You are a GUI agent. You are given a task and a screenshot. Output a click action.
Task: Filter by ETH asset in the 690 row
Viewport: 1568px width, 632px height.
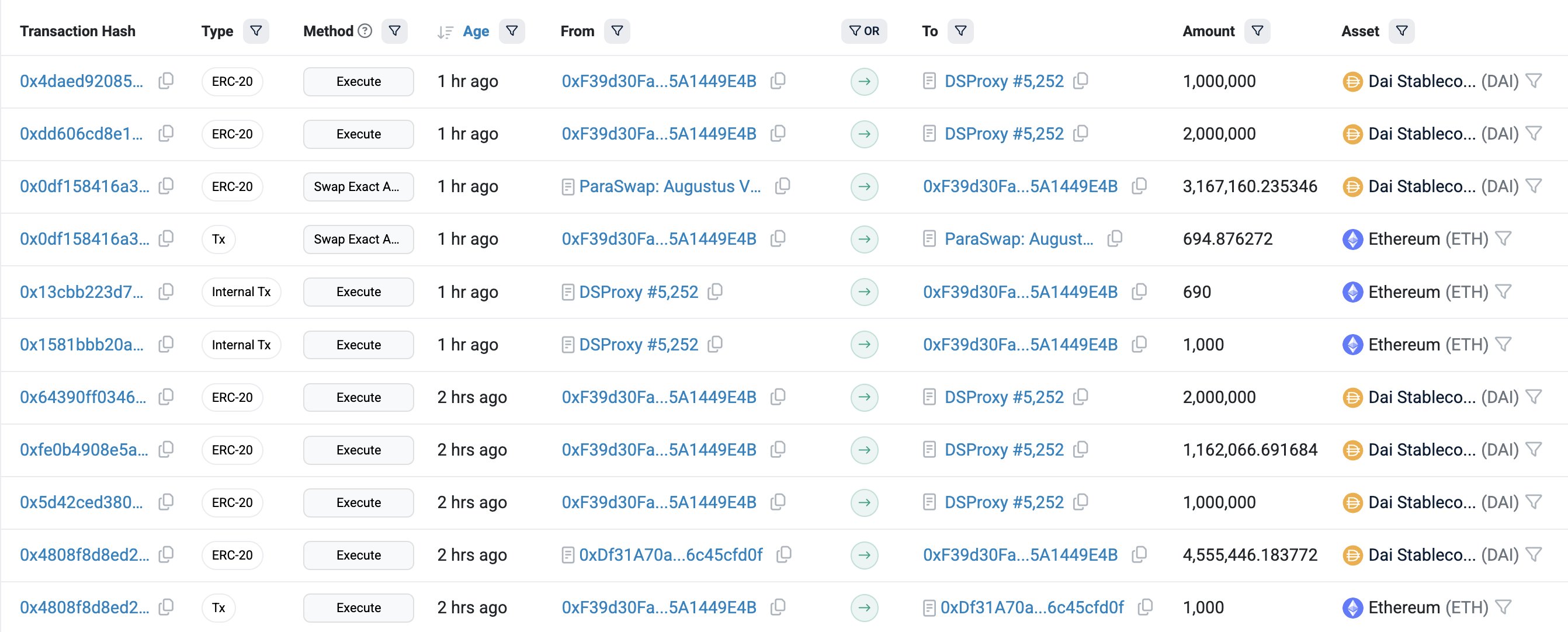[x=1504, y=291]
